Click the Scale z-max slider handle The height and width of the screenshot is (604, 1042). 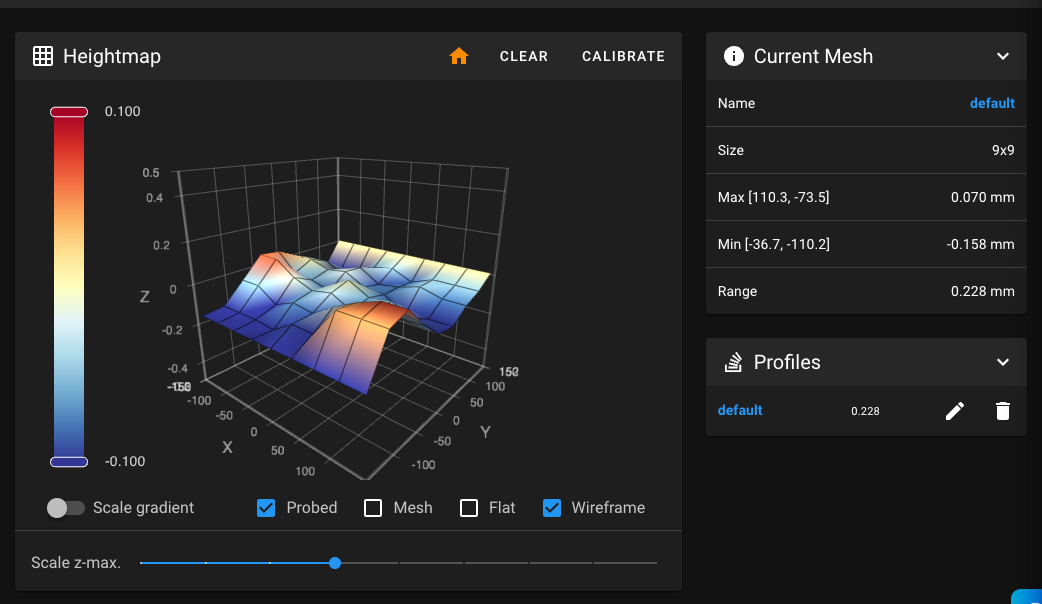tap(335, 563)
